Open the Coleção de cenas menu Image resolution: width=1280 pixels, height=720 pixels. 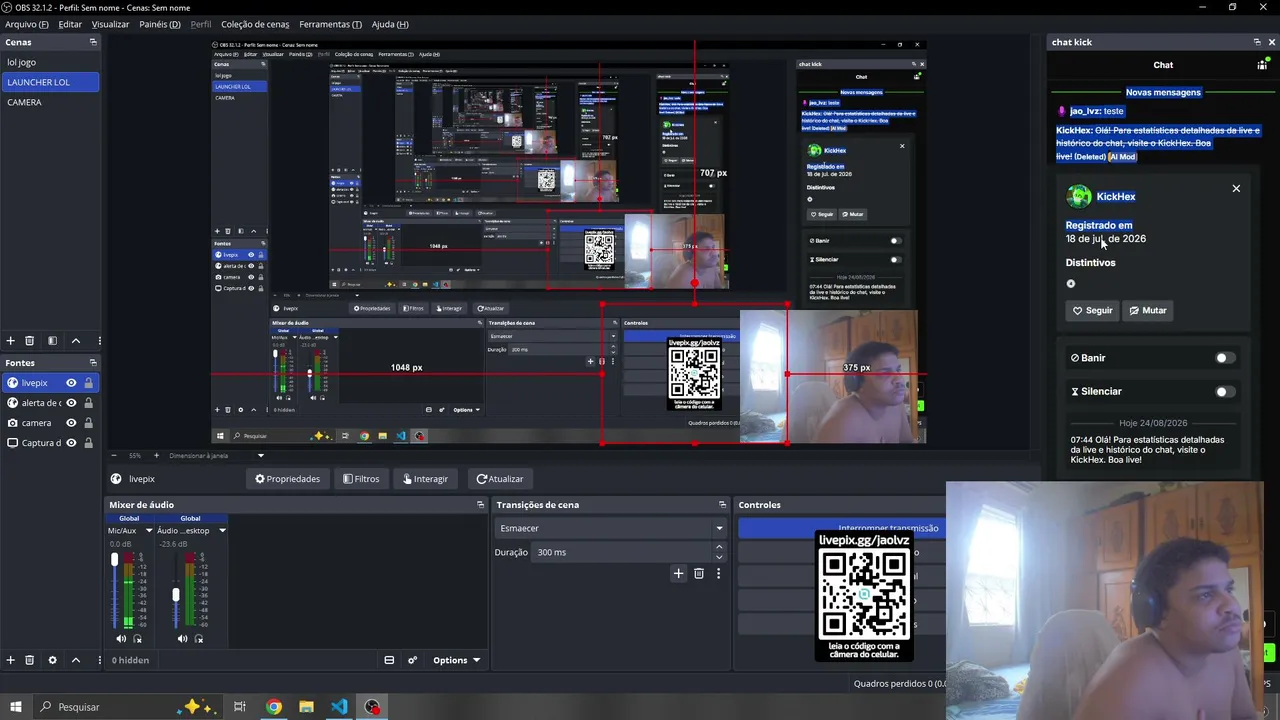coord(255,24)
